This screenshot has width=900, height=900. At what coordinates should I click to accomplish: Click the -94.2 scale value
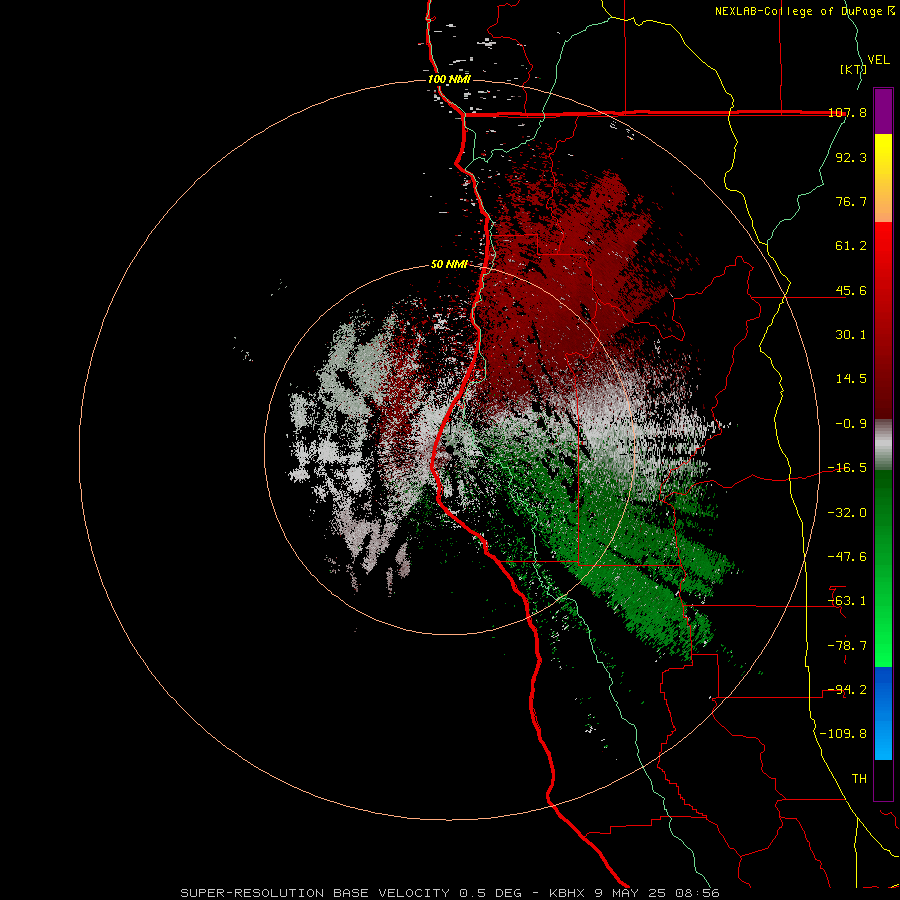coord(848,690)
